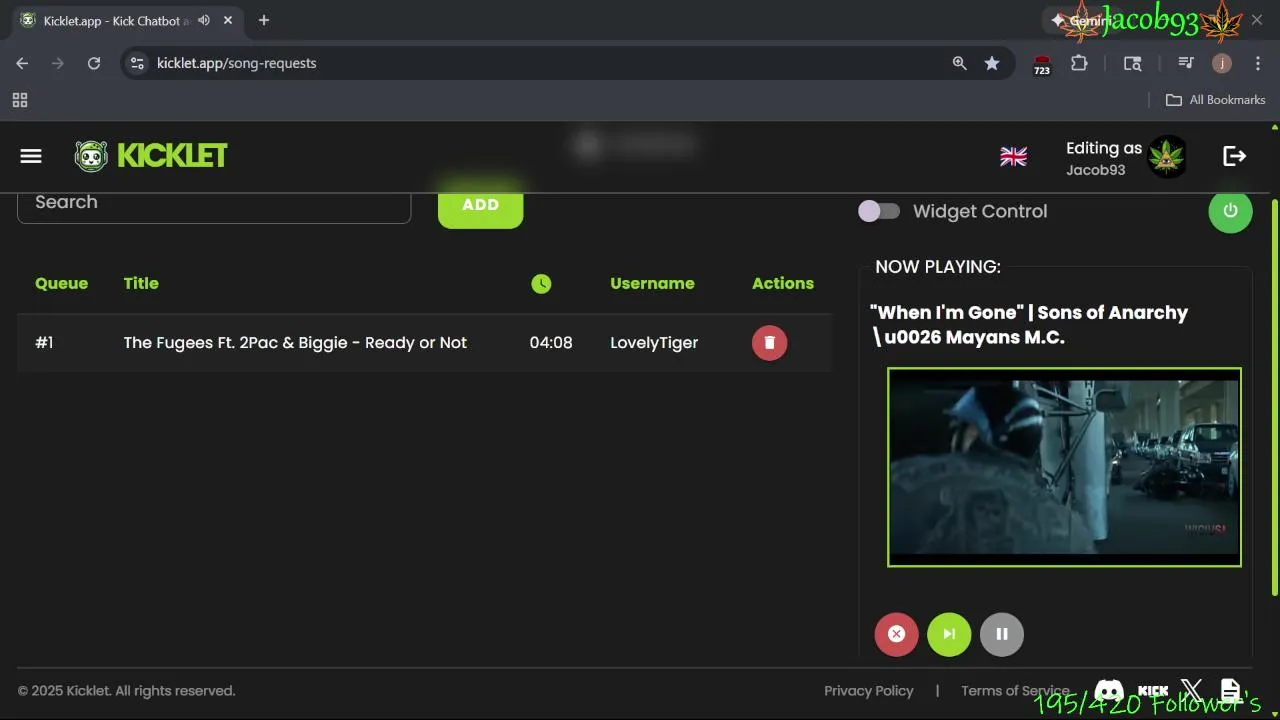The image size is (1280, 720).
Task: Click the red cancel song button
Action: (x=896, y=634)
